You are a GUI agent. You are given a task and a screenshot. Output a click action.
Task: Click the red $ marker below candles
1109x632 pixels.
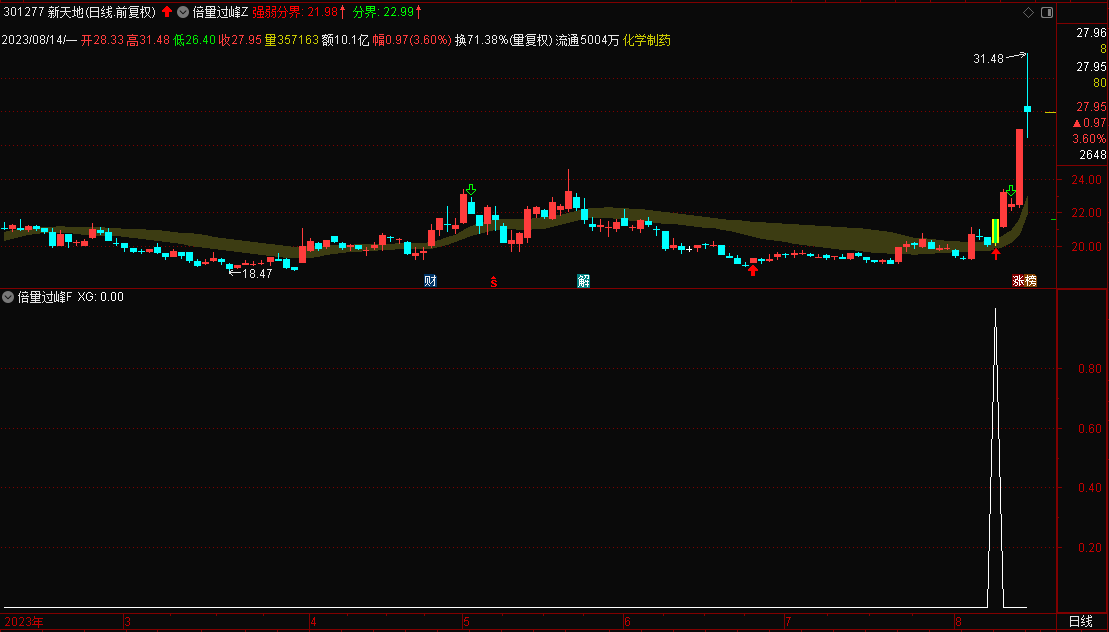(494, 282)
